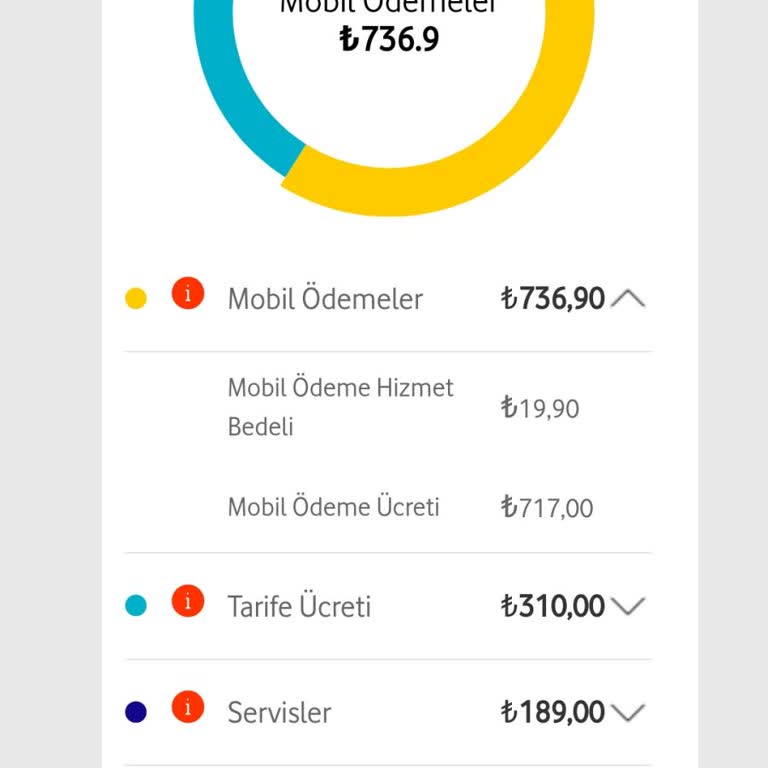The height and width of the screenshot is (768, 768).
Task: Click the yellow Mobil Ödemeler legend dot
Action: point(136,298)
